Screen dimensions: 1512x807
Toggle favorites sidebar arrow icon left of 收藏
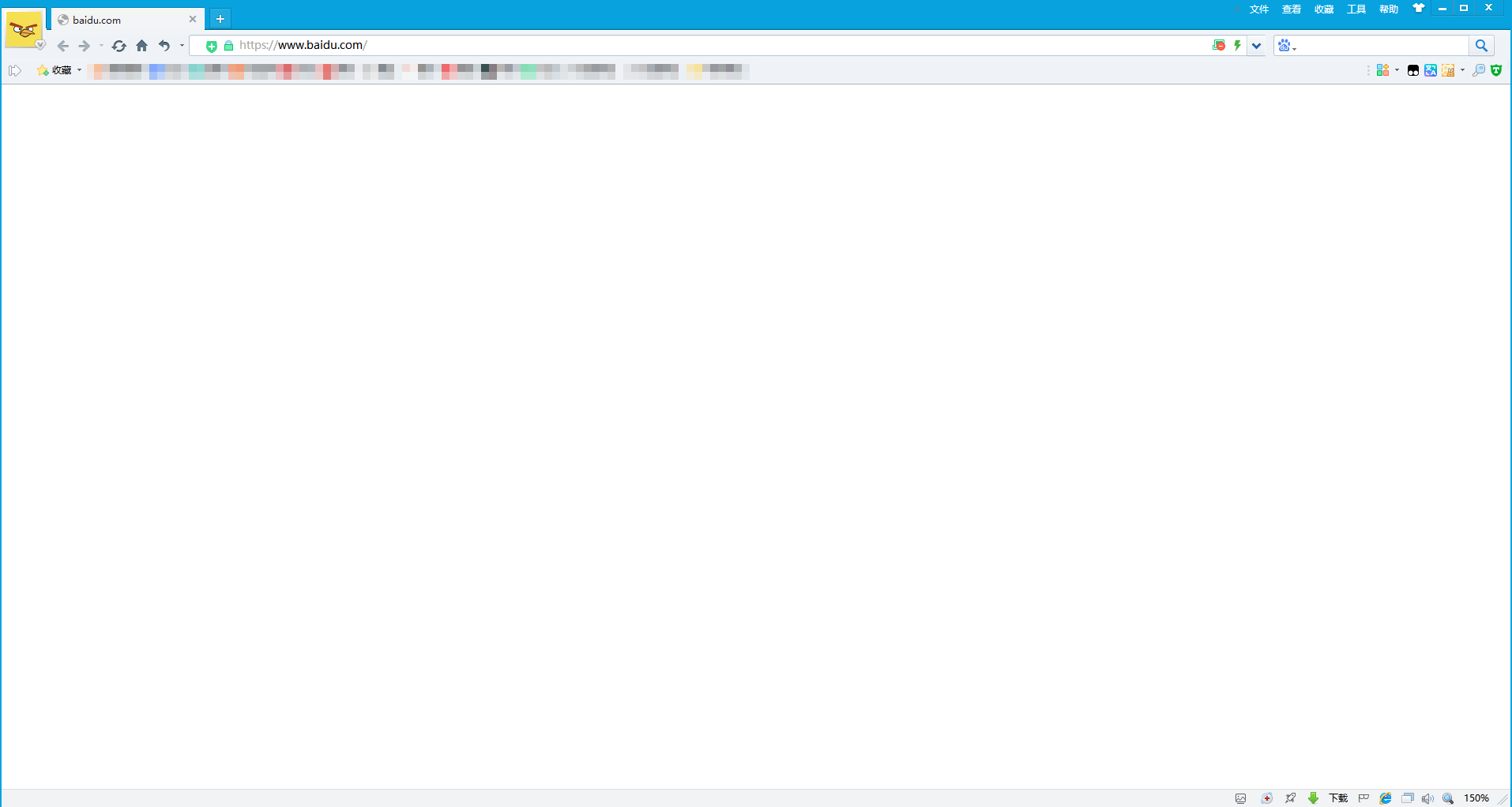[x=15, y=70]
